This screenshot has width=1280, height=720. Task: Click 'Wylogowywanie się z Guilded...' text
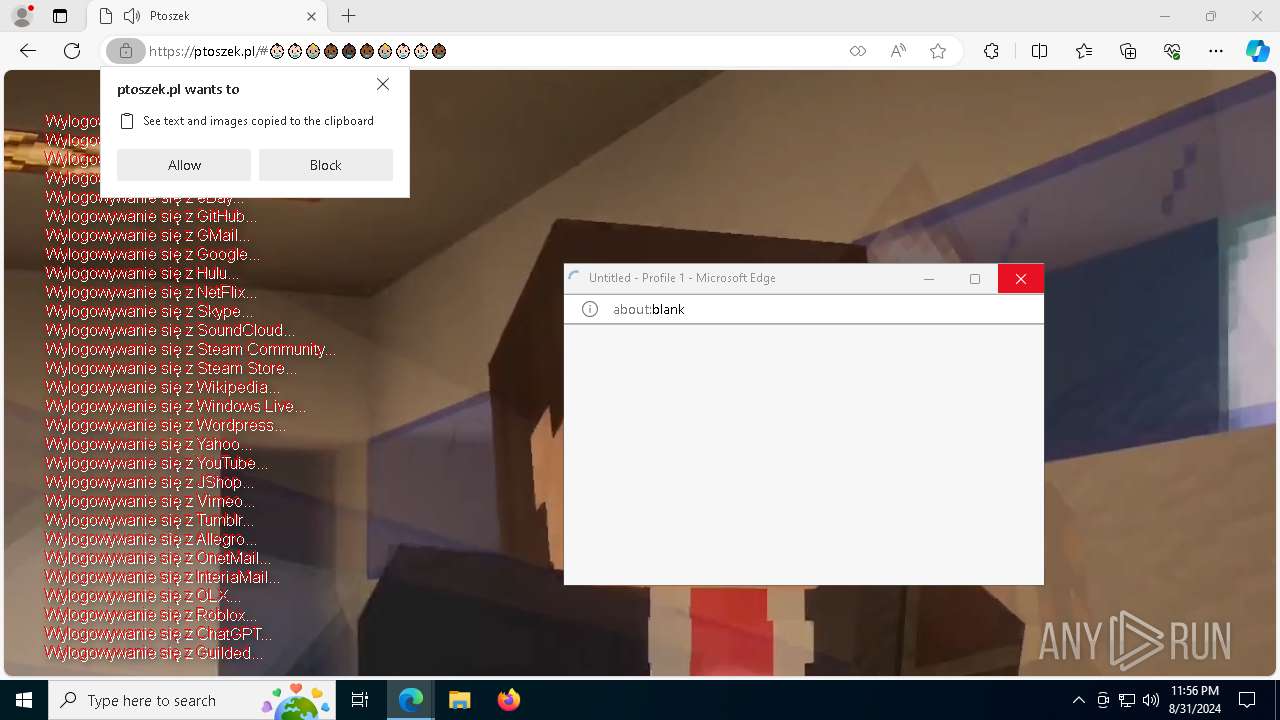click(x=155, y=654)
